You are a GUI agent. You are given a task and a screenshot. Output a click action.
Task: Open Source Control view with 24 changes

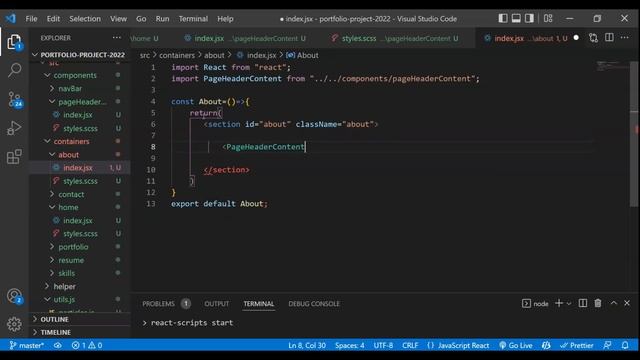pyautogui.click(x=15, y=99)
